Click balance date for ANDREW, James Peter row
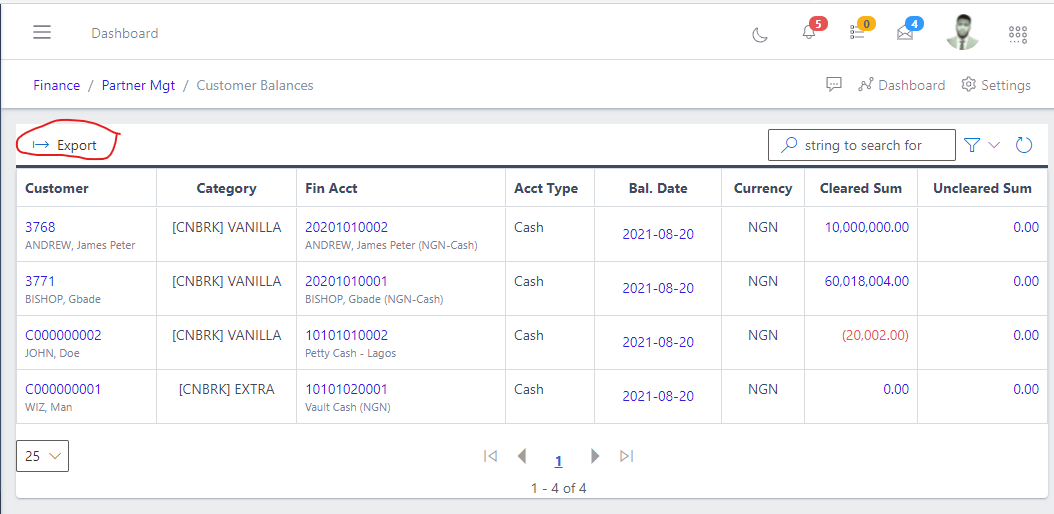 click(658, 234)
